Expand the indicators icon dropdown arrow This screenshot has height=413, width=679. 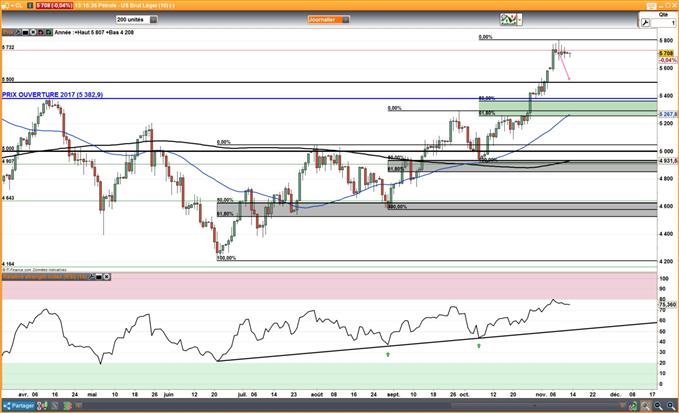[x=519, y=19]
